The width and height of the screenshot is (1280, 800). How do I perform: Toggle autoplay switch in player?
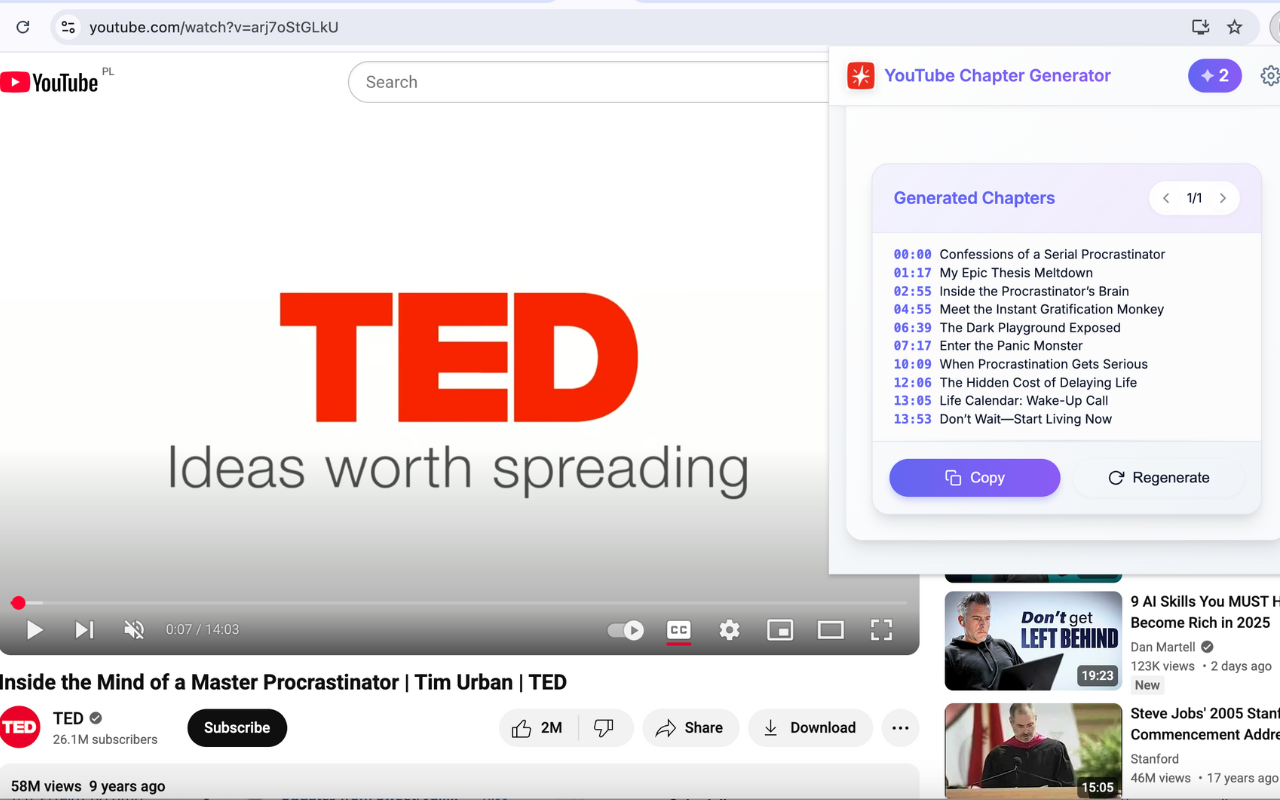pyautogui.click(x=626, y=630)
